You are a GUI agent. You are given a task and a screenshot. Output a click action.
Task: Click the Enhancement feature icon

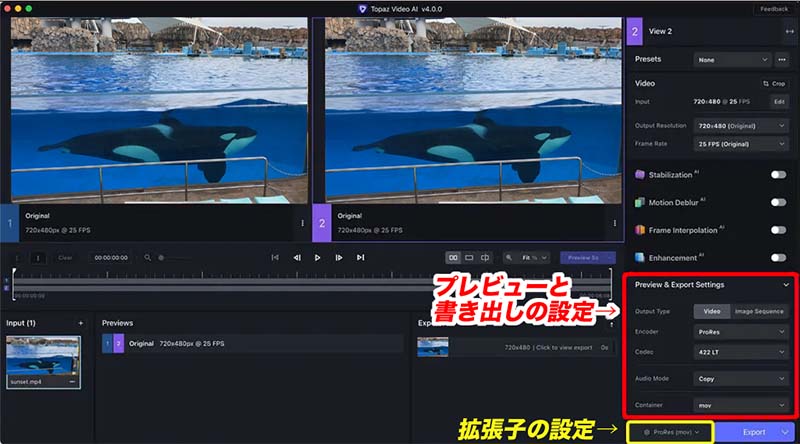(640, 258)
